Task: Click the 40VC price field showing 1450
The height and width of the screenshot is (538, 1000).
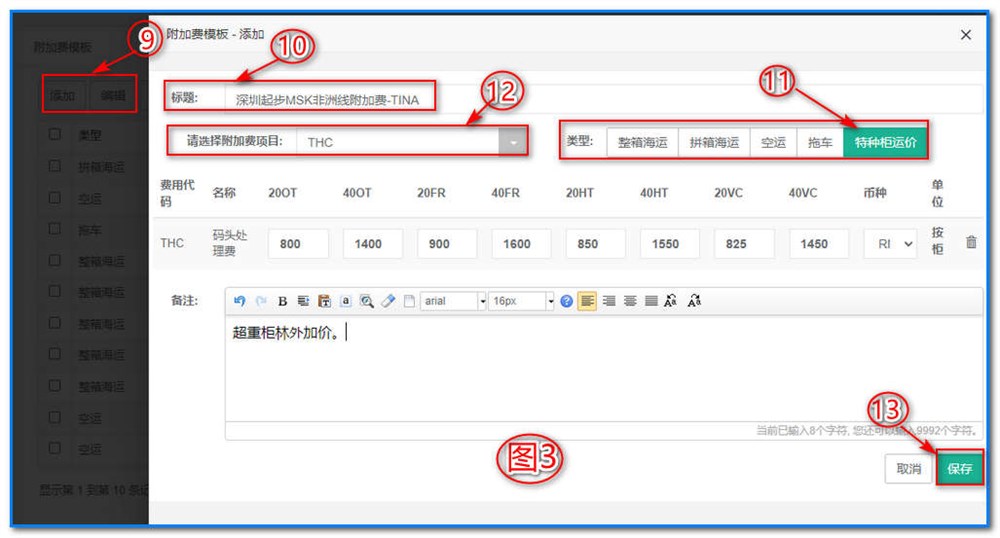Action: (819, 244)
